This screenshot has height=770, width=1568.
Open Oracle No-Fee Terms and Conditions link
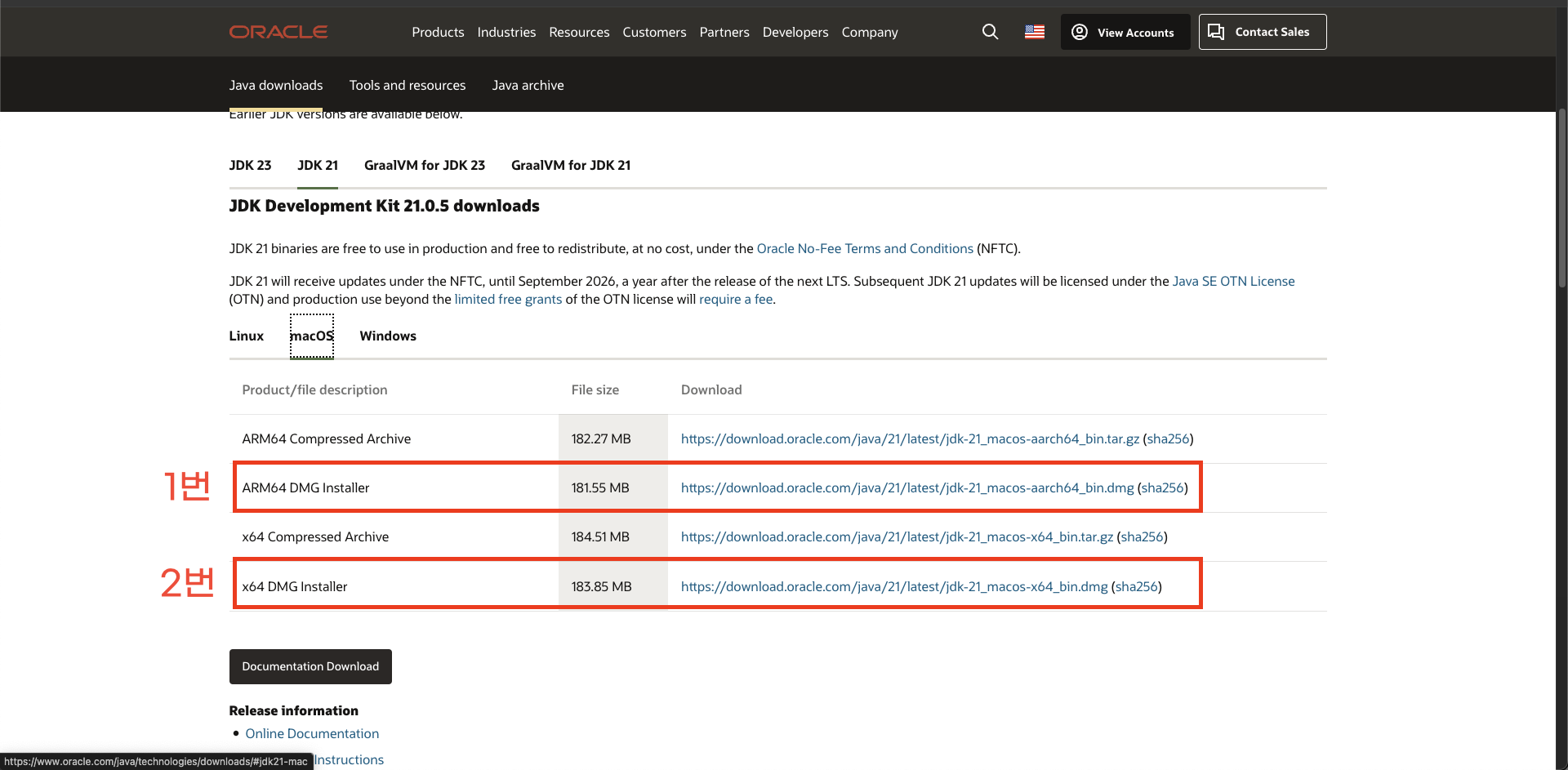pyautogui.click(x=865, y=248)
